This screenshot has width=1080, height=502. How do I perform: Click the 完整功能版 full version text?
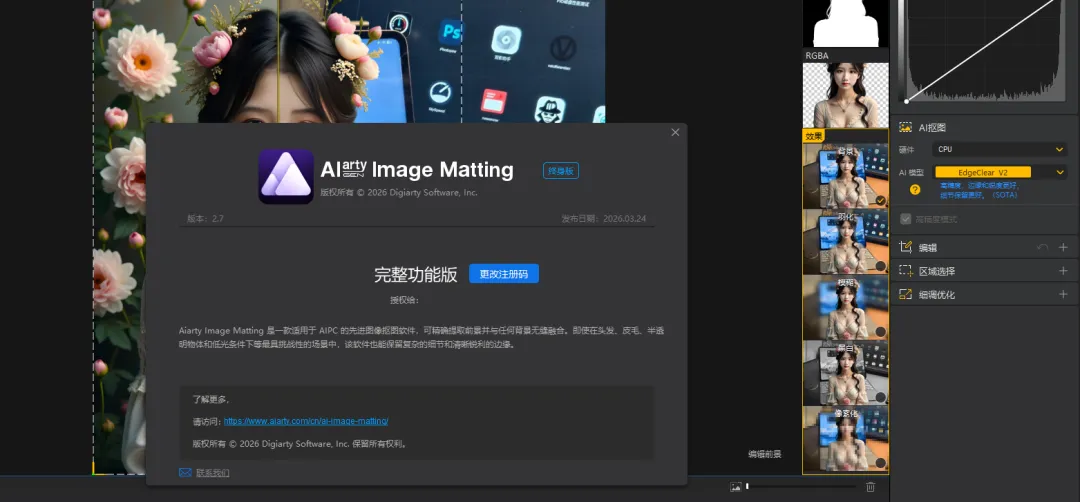pos(415,274)
